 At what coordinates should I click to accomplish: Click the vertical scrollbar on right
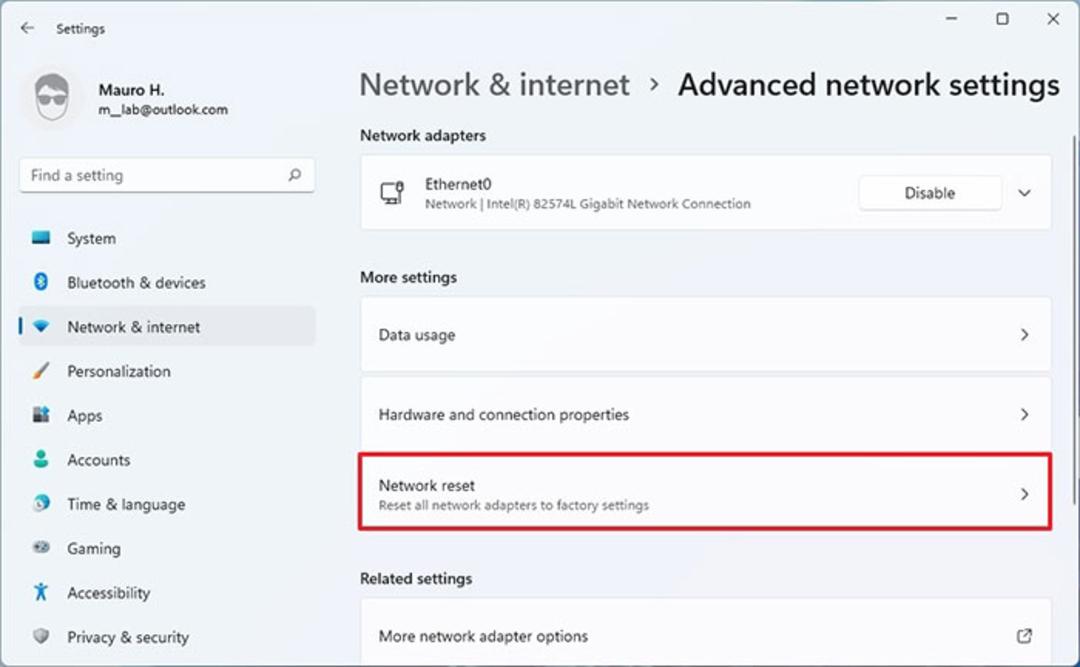(x=1074, y=320)
